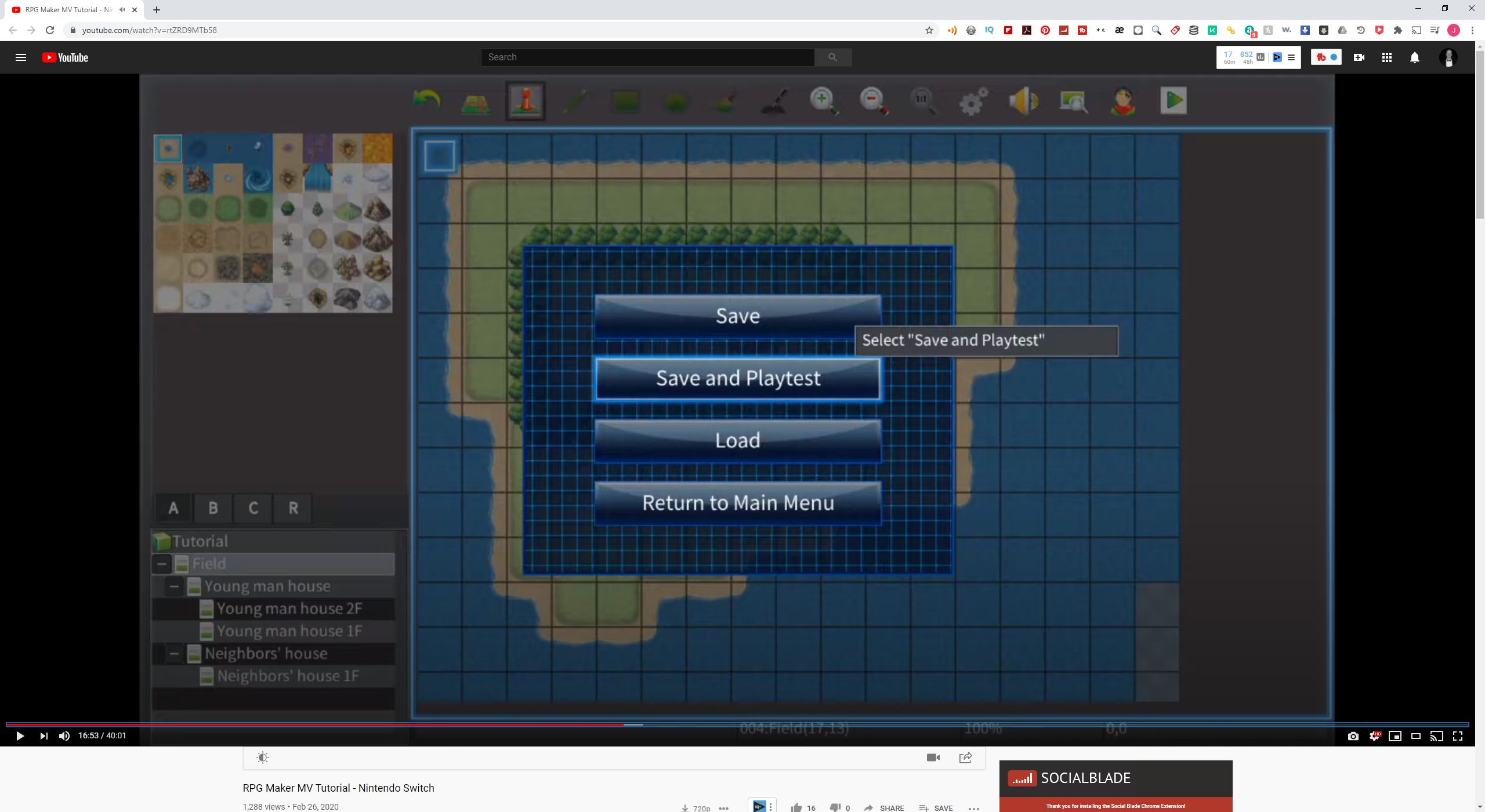Click the Pinterest extension icon
This screenshot has width=1485, height=812.
[1045, 30]
